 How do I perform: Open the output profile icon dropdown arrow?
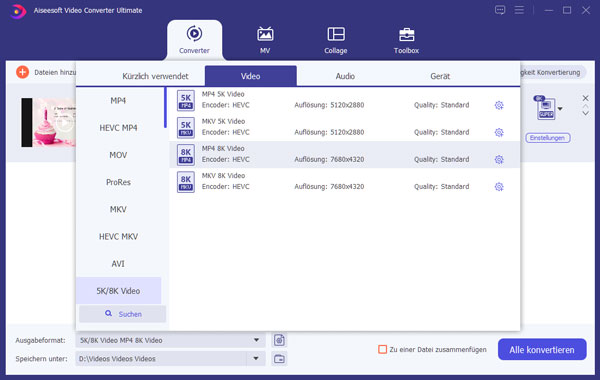(x=560, y=109)
